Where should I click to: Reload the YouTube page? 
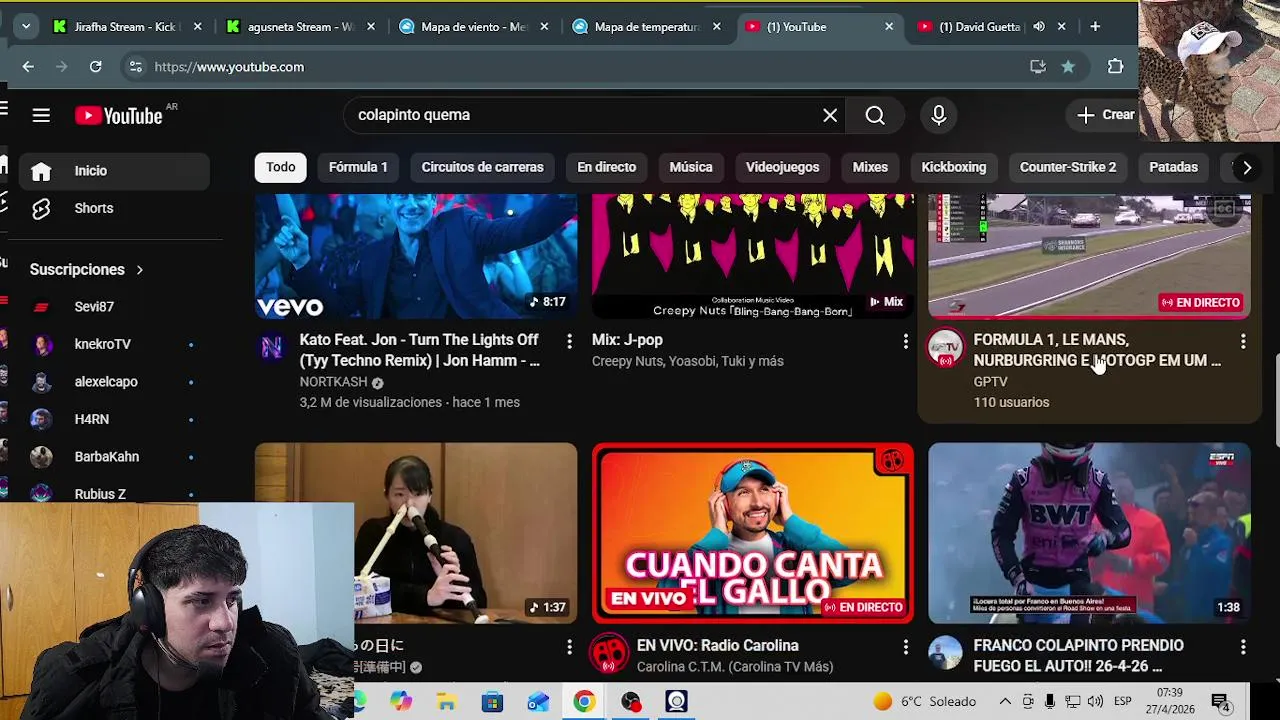pos(95,67)
